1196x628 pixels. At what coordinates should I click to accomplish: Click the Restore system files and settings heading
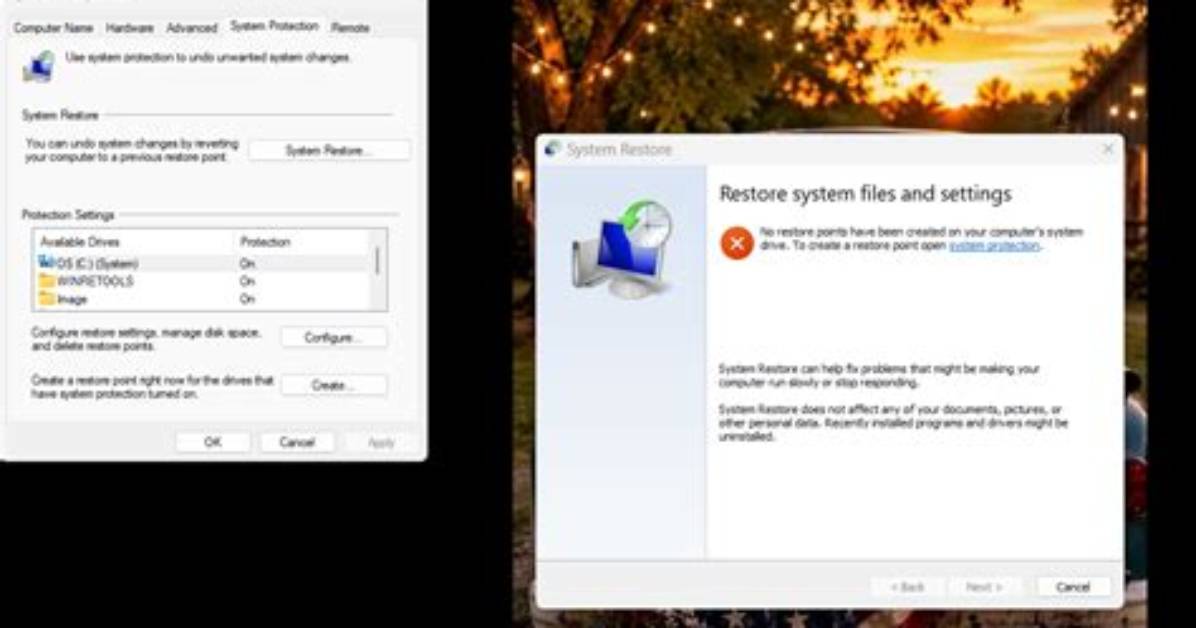click(865, 194)
